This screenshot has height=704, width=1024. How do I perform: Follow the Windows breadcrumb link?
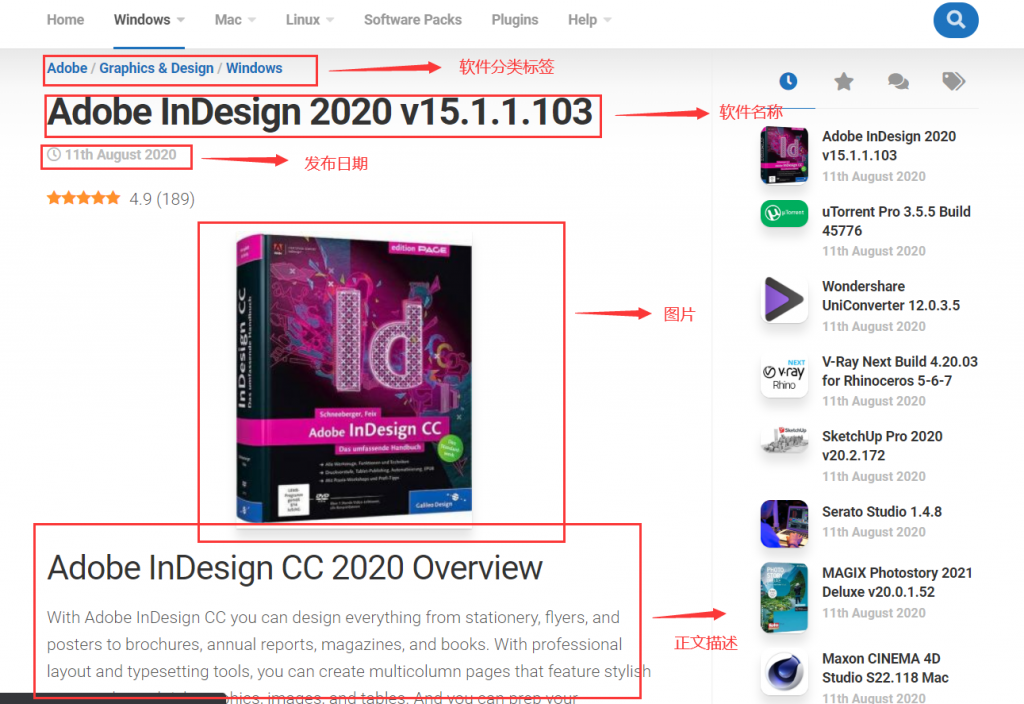254,68
